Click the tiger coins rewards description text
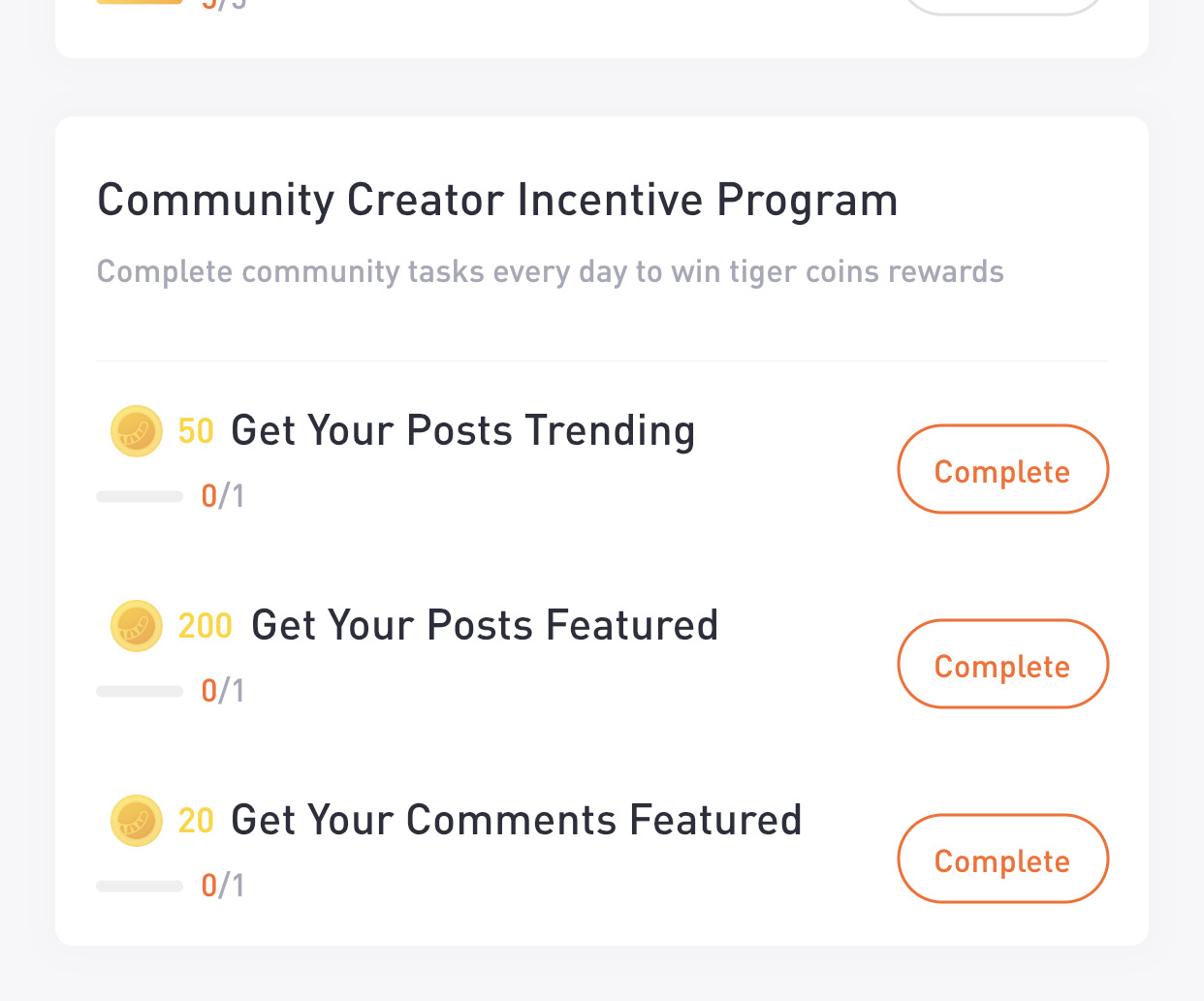 [551, 272]
